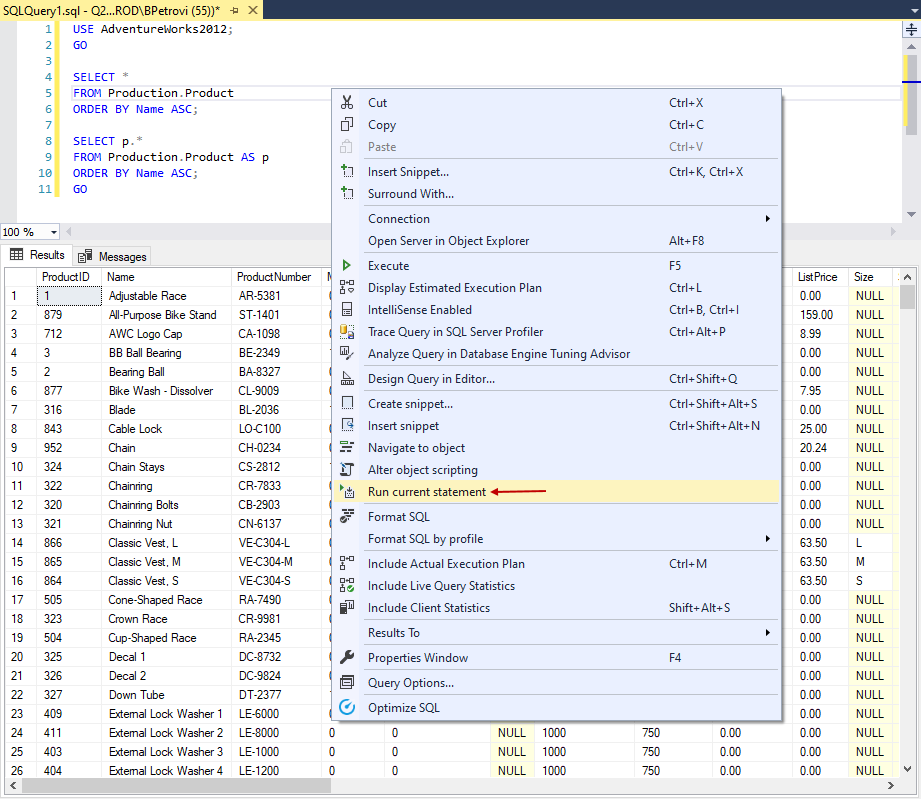Select row 10 header in results grid
The width and height of the screenshot is (921, 799).
point(21,467)
